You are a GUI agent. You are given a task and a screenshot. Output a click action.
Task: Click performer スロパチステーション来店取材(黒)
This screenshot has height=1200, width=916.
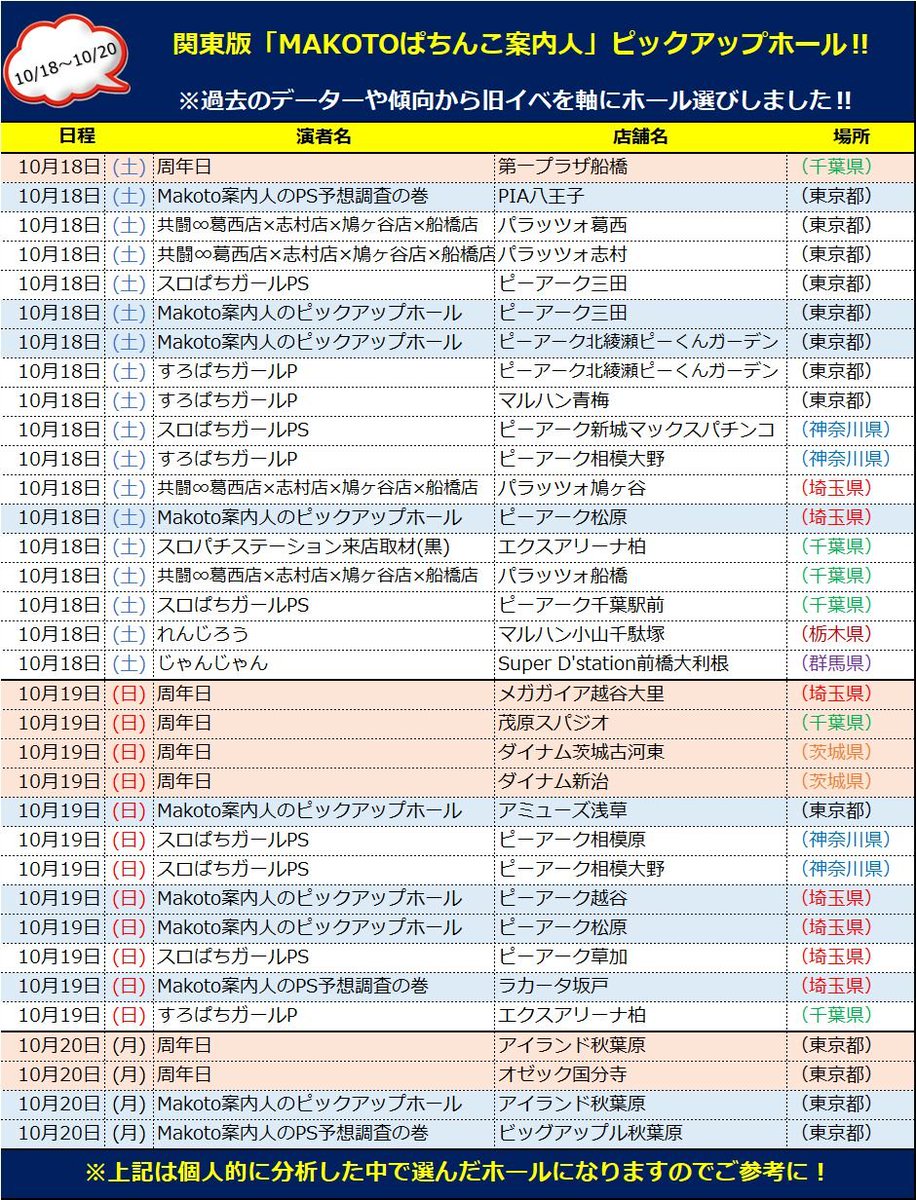304,547
